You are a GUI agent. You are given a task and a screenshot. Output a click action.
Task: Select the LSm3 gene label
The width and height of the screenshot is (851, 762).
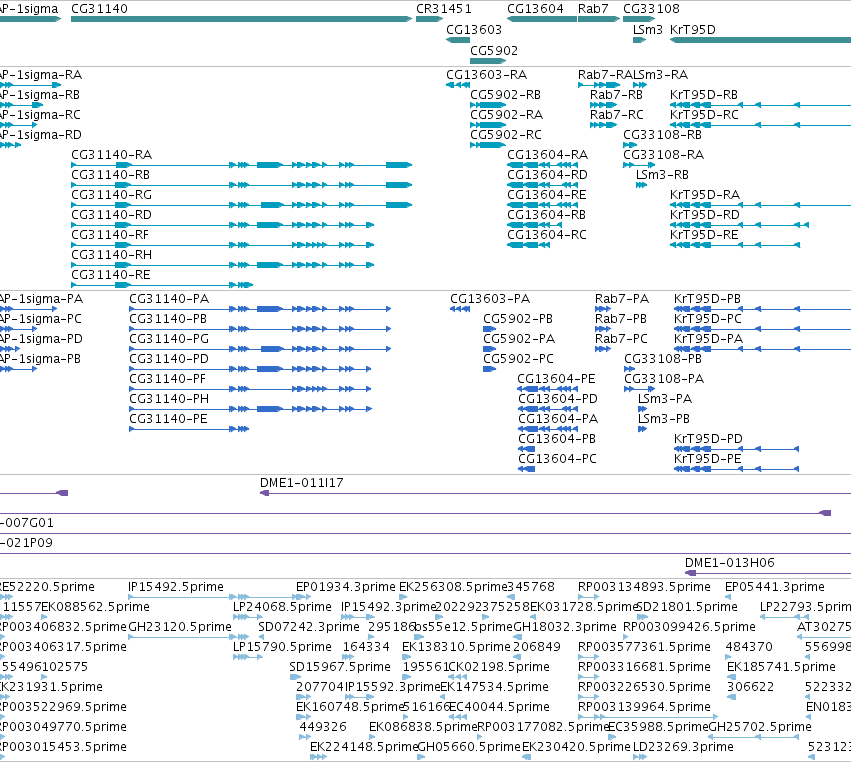pyautogui.click(x=647, y=29)
